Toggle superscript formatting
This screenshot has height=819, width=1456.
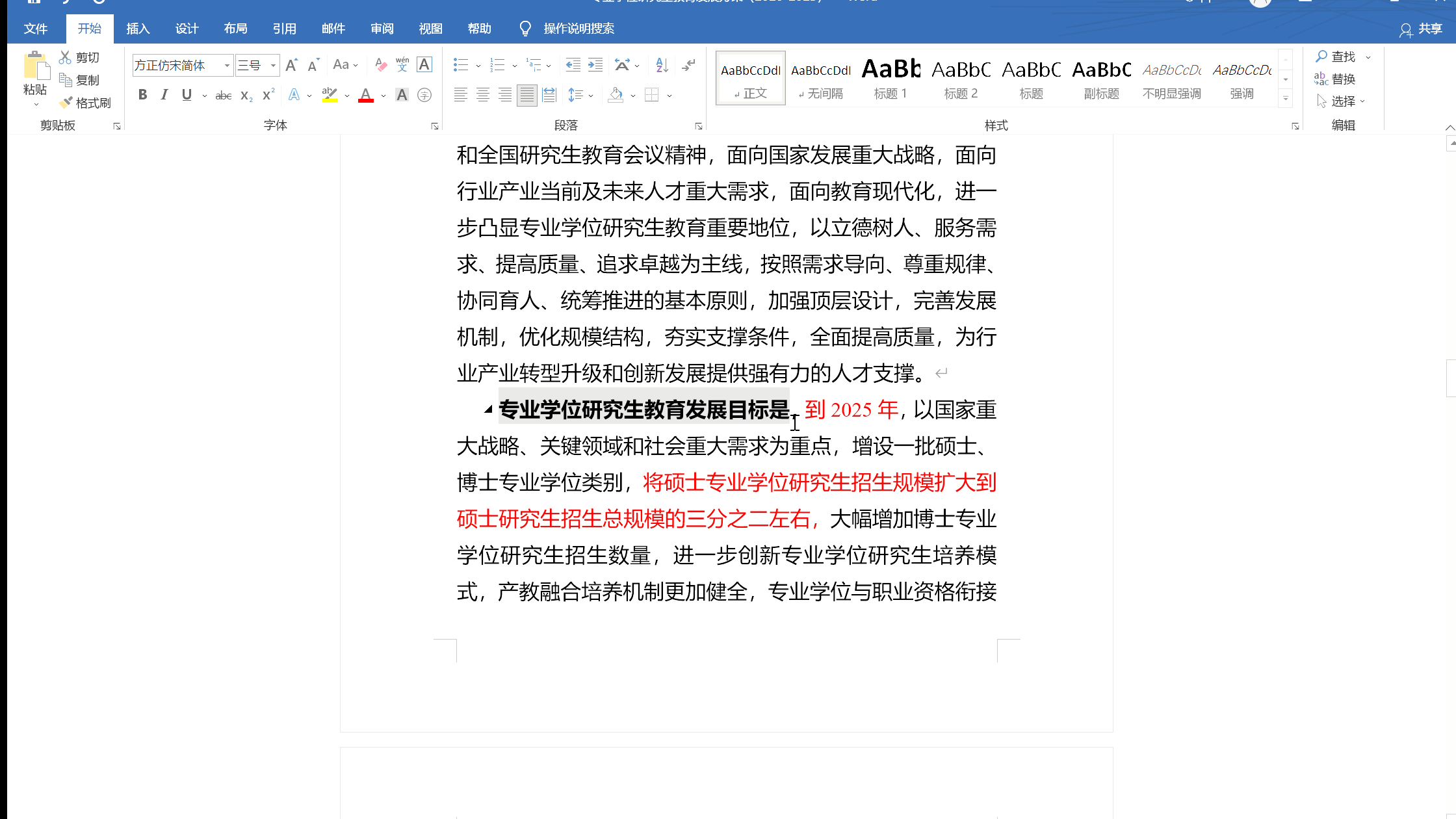[268, 95]
